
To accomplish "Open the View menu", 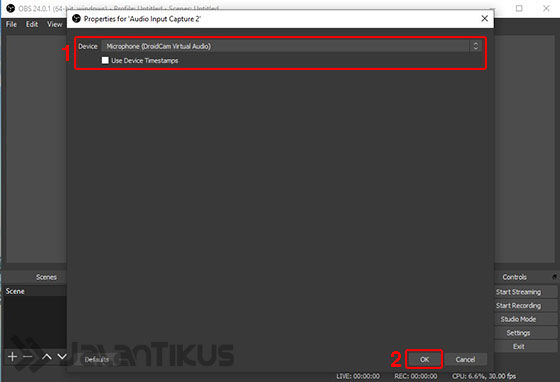I will coord(54,24).
